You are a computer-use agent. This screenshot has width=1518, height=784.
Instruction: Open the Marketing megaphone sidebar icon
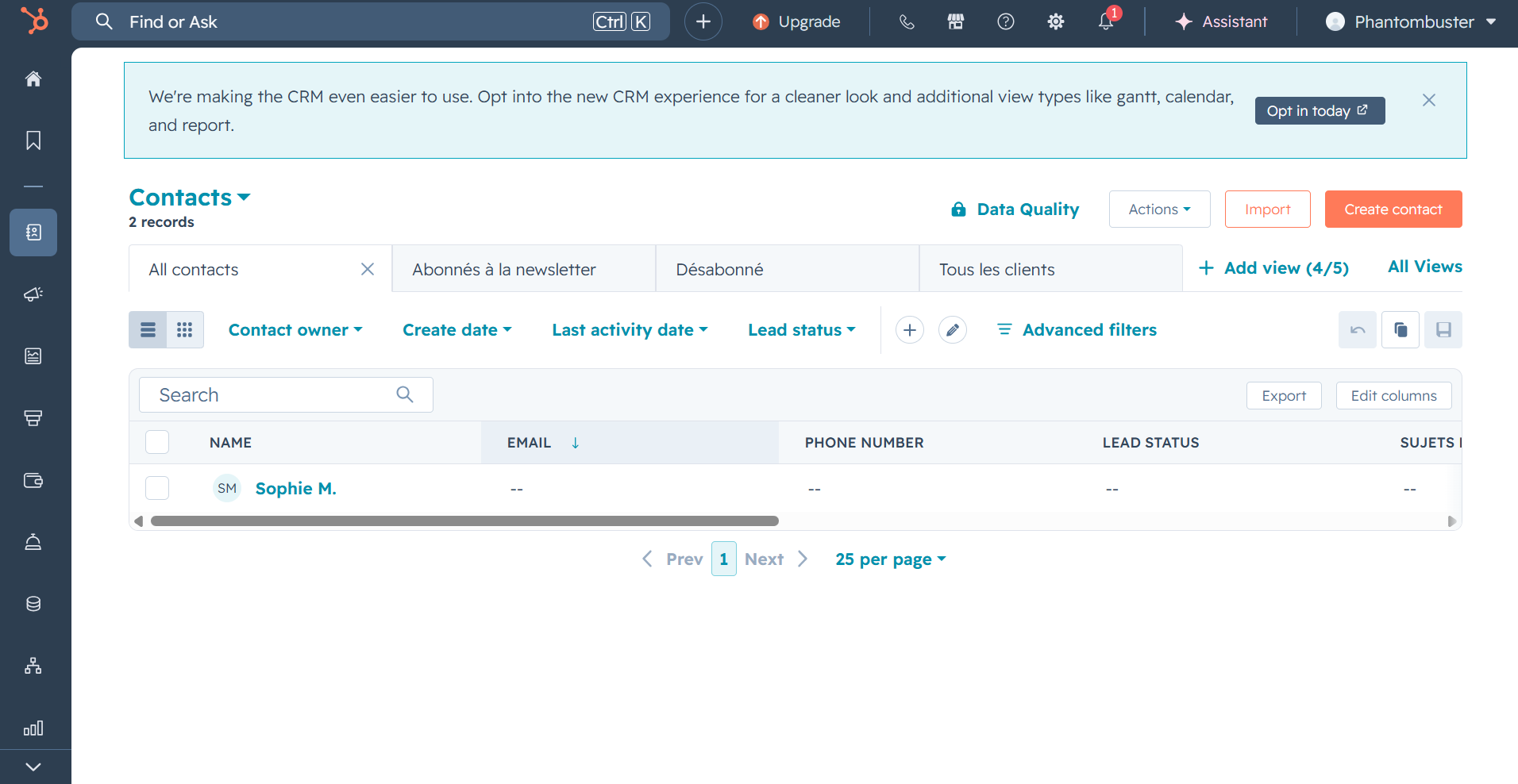(x=33, y=294)
